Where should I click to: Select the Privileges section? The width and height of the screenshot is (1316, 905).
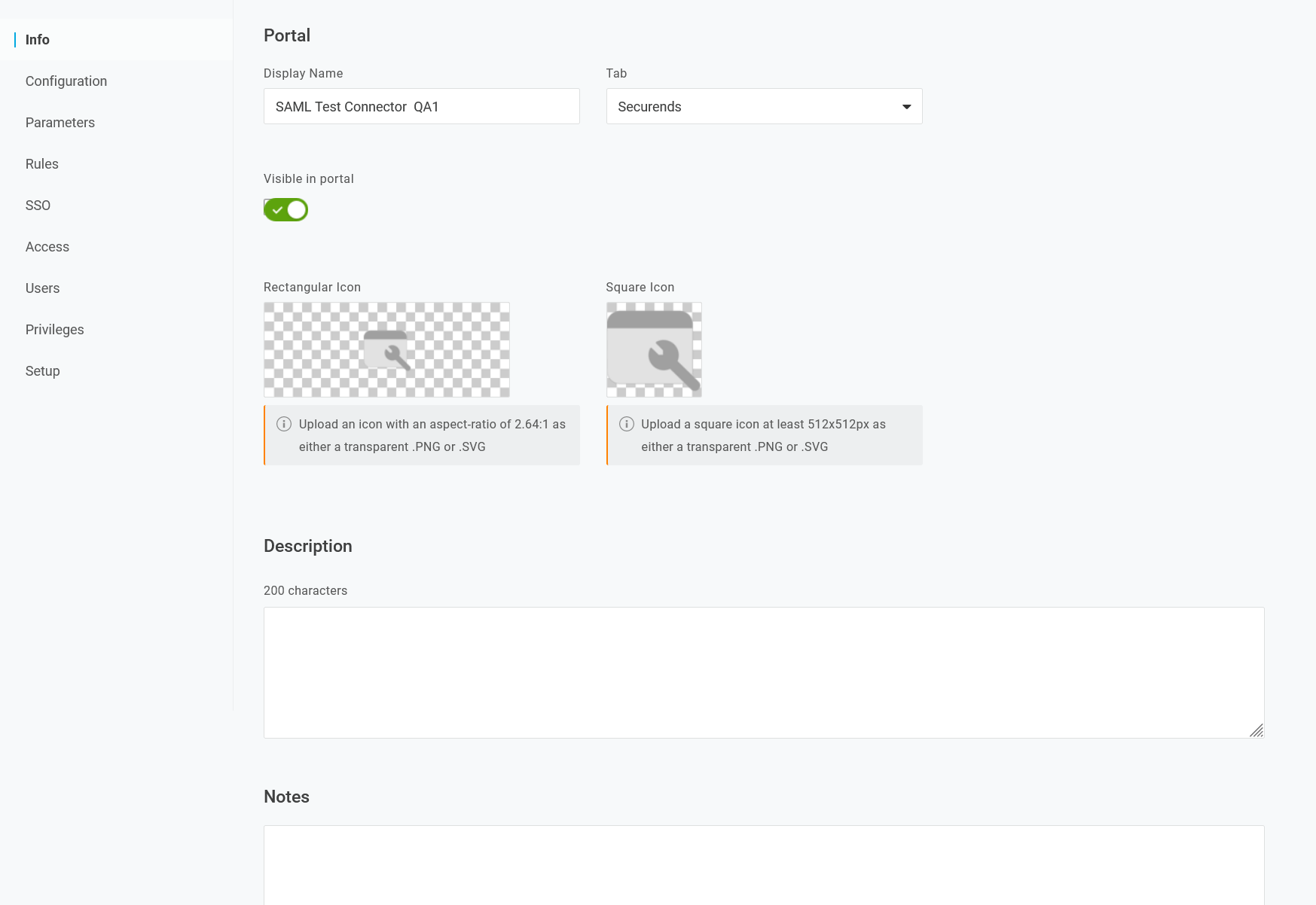point(54,329)
